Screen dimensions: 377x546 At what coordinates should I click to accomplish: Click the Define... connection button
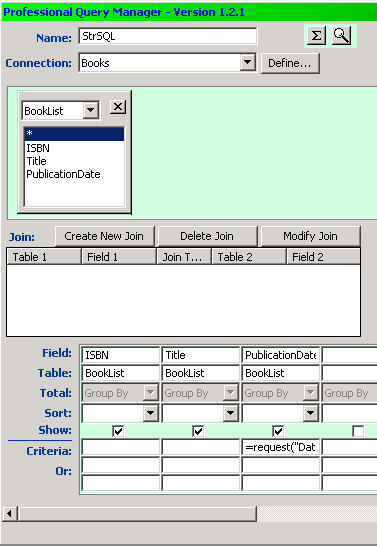click(x=290, y=63)
